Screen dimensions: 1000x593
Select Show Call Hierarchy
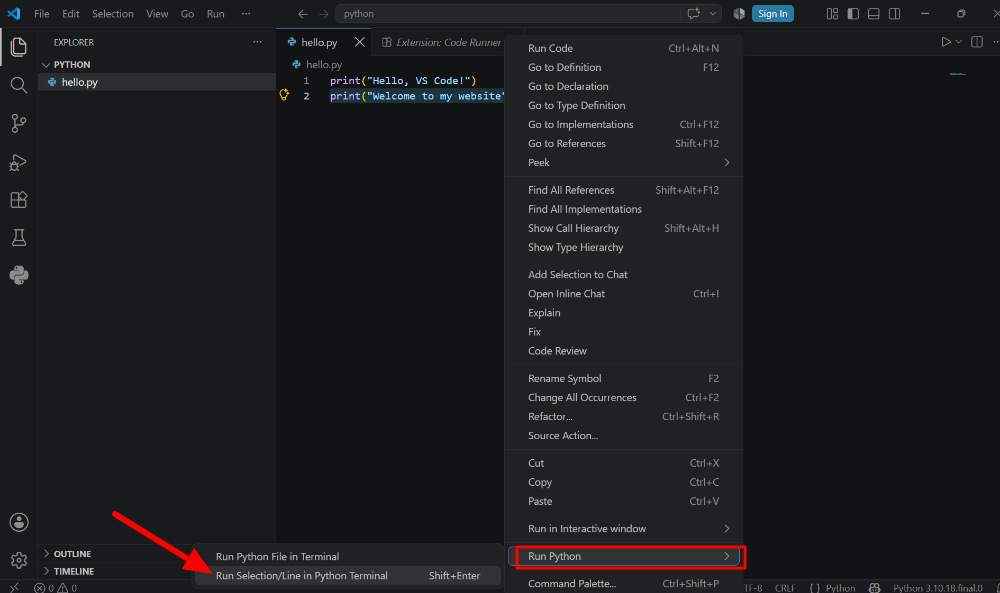(x=624, y=228)
